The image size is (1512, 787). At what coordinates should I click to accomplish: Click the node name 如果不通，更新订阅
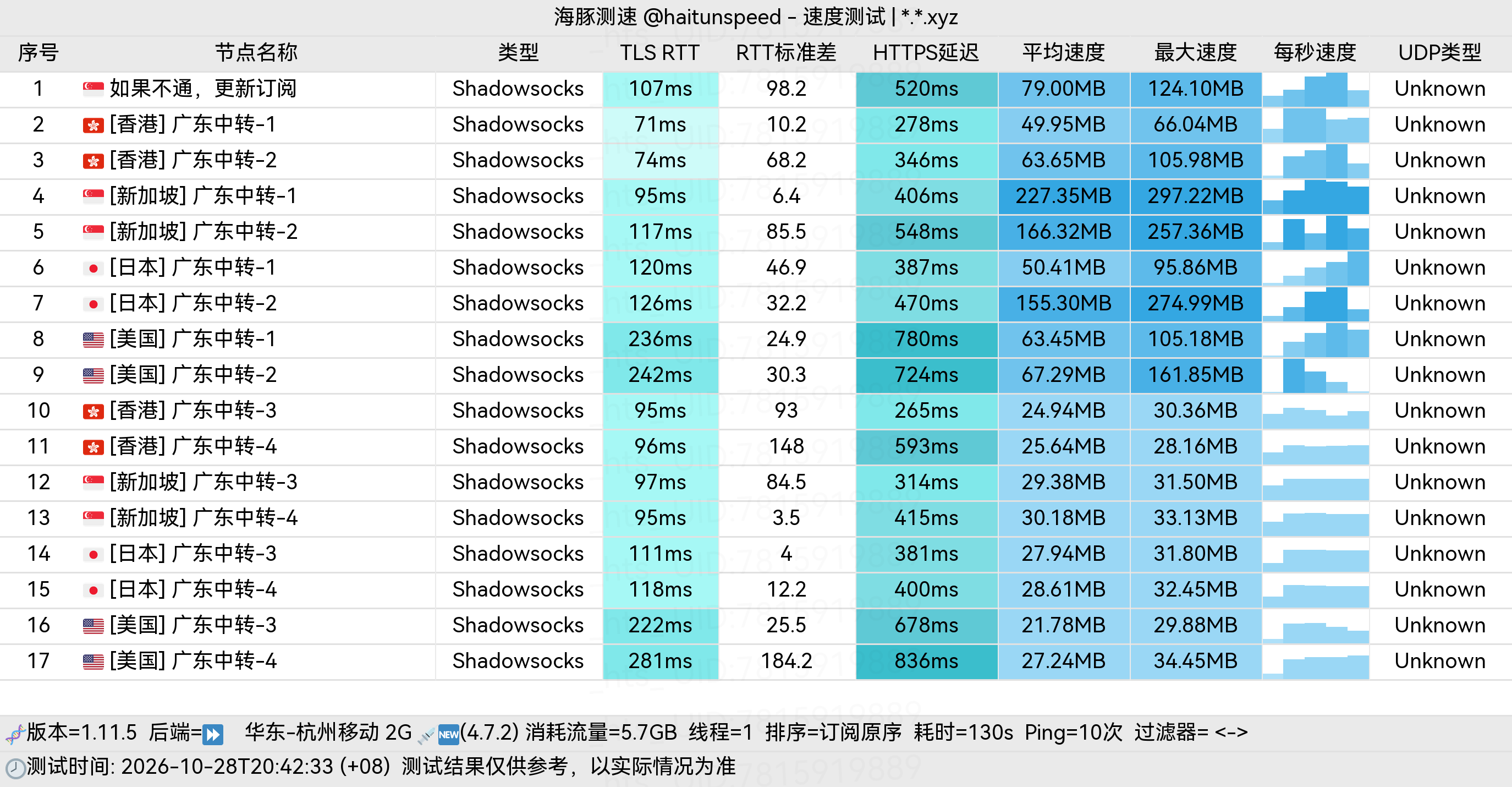coord(203,89)
